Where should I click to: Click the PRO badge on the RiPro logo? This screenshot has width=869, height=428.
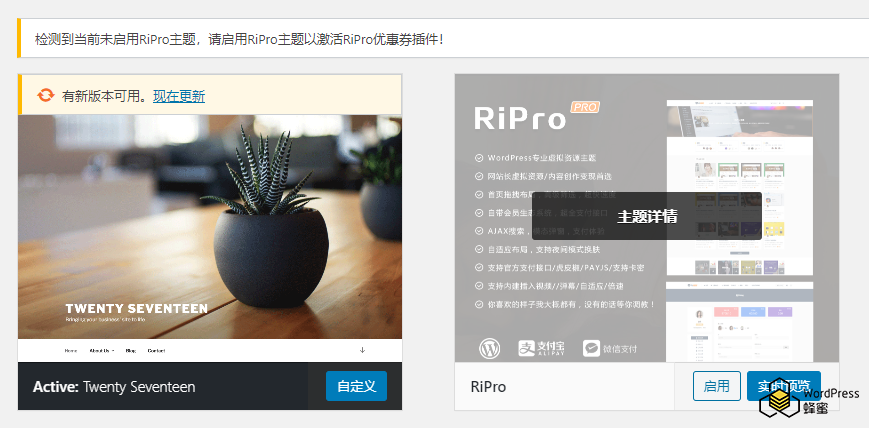tap(585, 107)
